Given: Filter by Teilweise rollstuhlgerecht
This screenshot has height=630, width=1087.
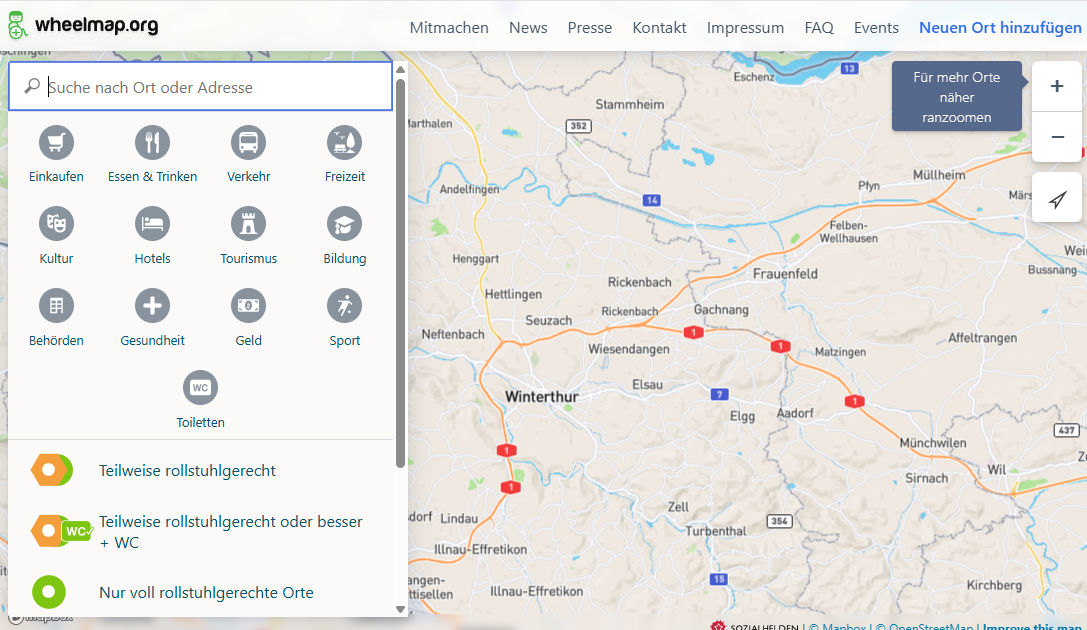Looking at the screenshot, I should [x=201, y=471].
